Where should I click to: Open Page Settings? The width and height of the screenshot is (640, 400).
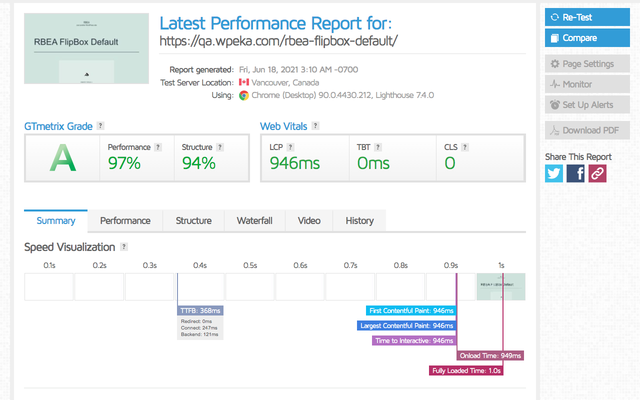click(587, 64)
